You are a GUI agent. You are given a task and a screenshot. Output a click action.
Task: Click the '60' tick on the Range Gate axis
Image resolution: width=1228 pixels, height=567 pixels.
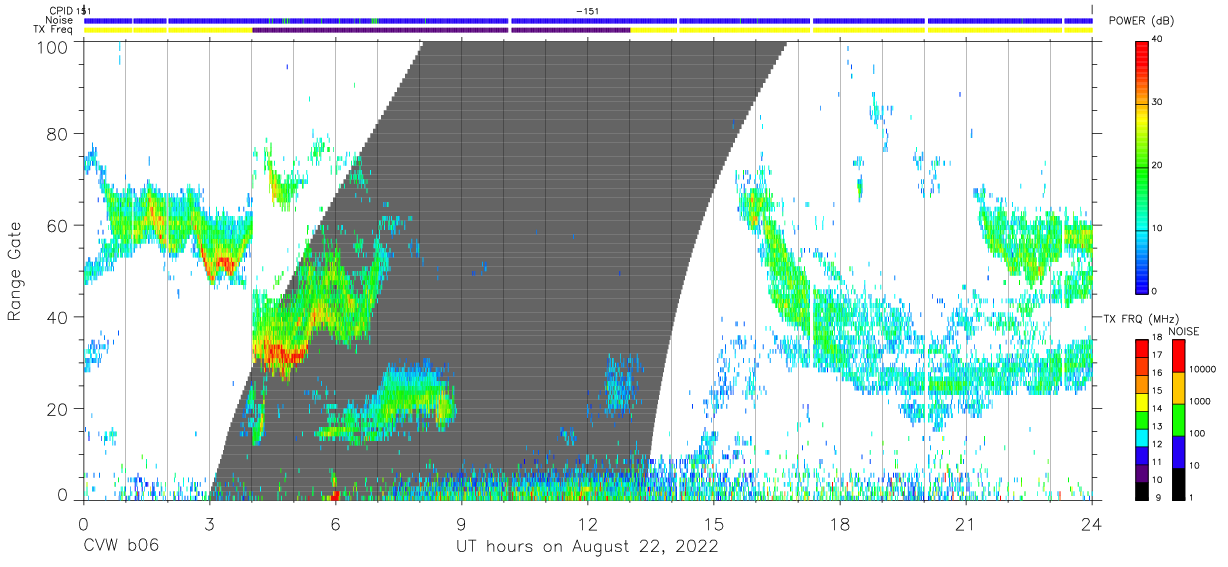click(x=59, y=226)
